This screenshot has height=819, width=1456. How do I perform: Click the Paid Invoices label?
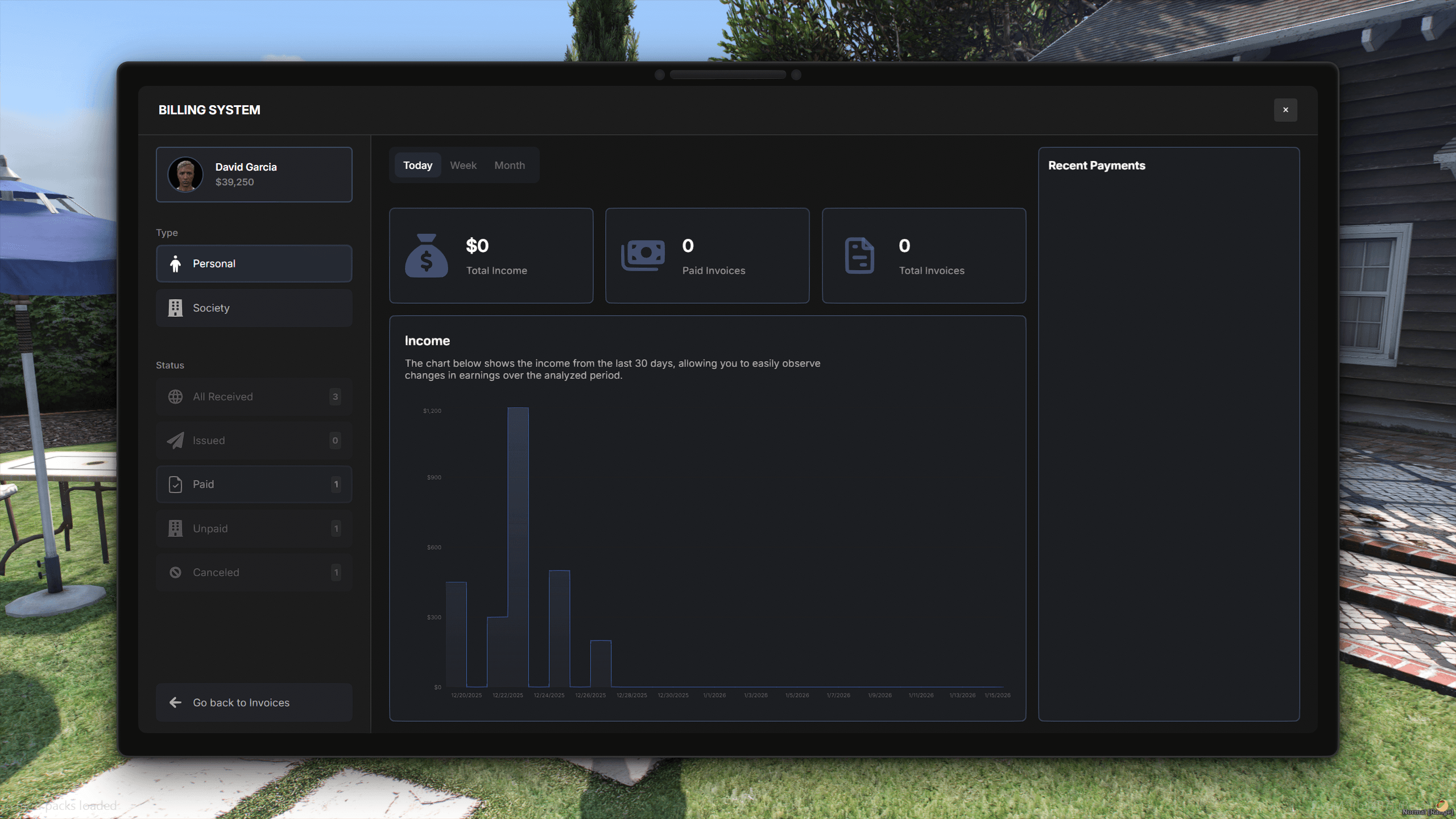[x=714, y=271]
